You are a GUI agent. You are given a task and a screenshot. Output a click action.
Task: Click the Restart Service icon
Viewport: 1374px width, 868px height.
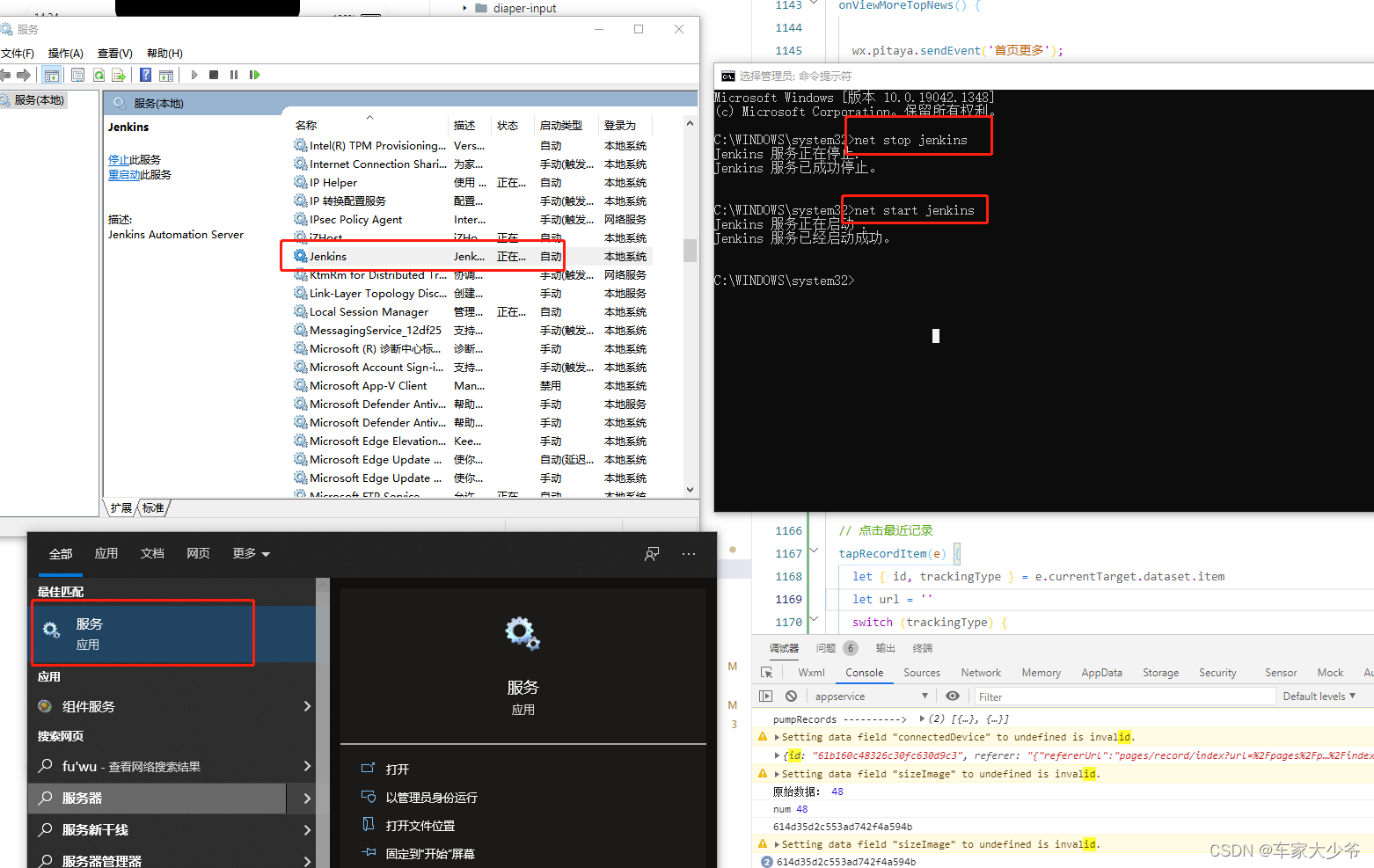(x=254, y=75)
